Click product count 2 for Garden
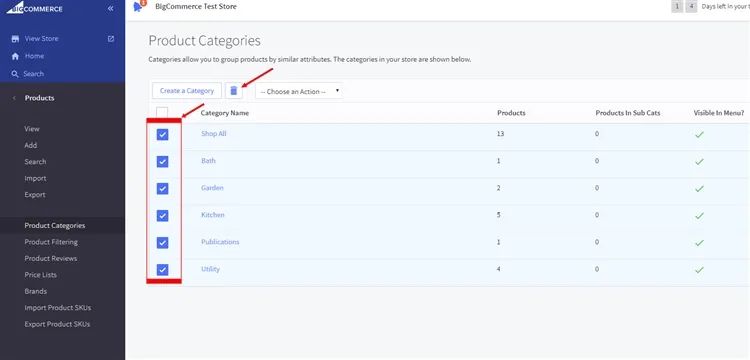The image size is (750, 360). point(499,188)
